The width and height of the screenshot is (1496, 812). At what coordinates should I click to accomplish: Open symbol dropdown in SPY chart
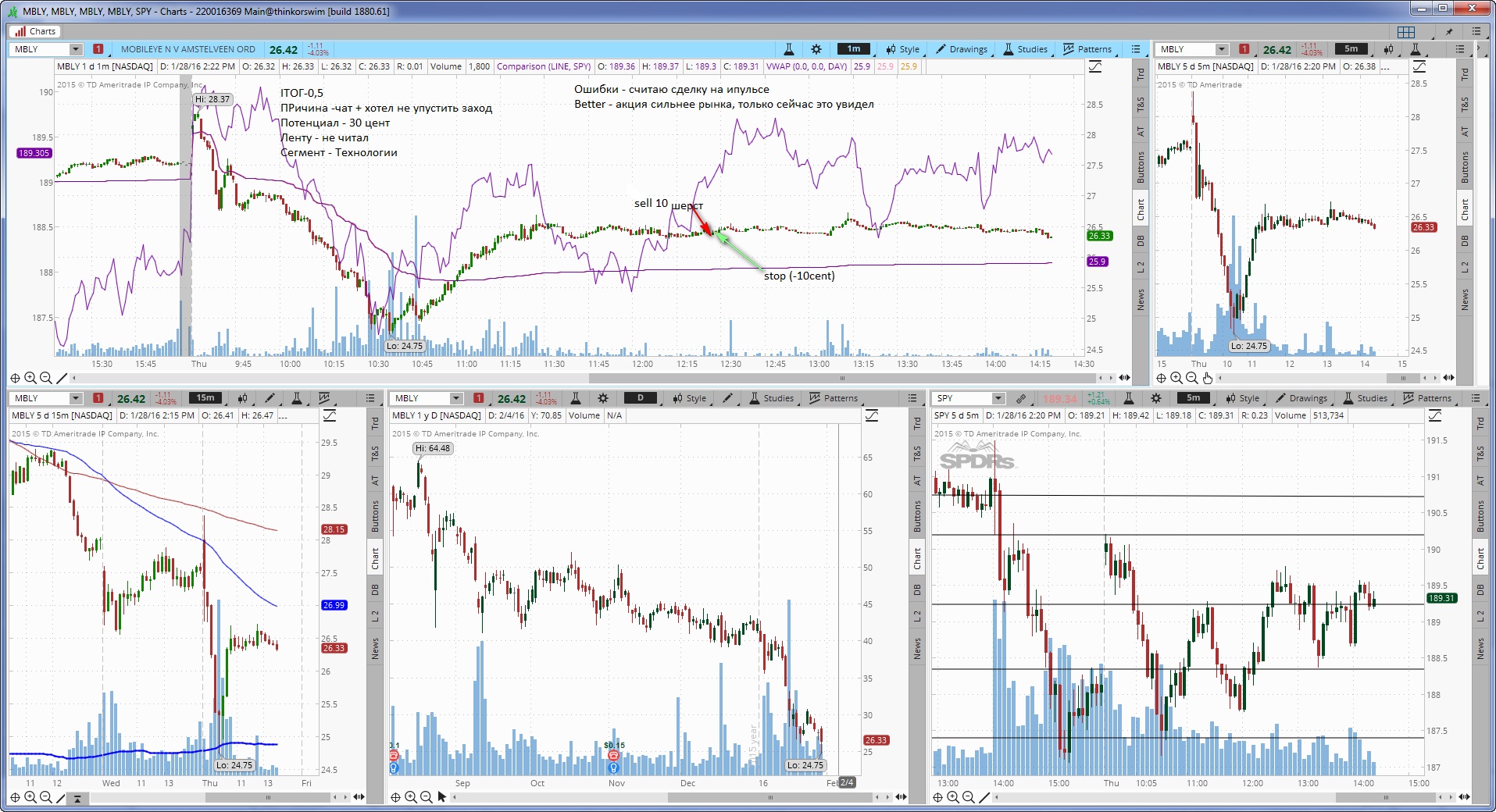click(x=998, y=398)
